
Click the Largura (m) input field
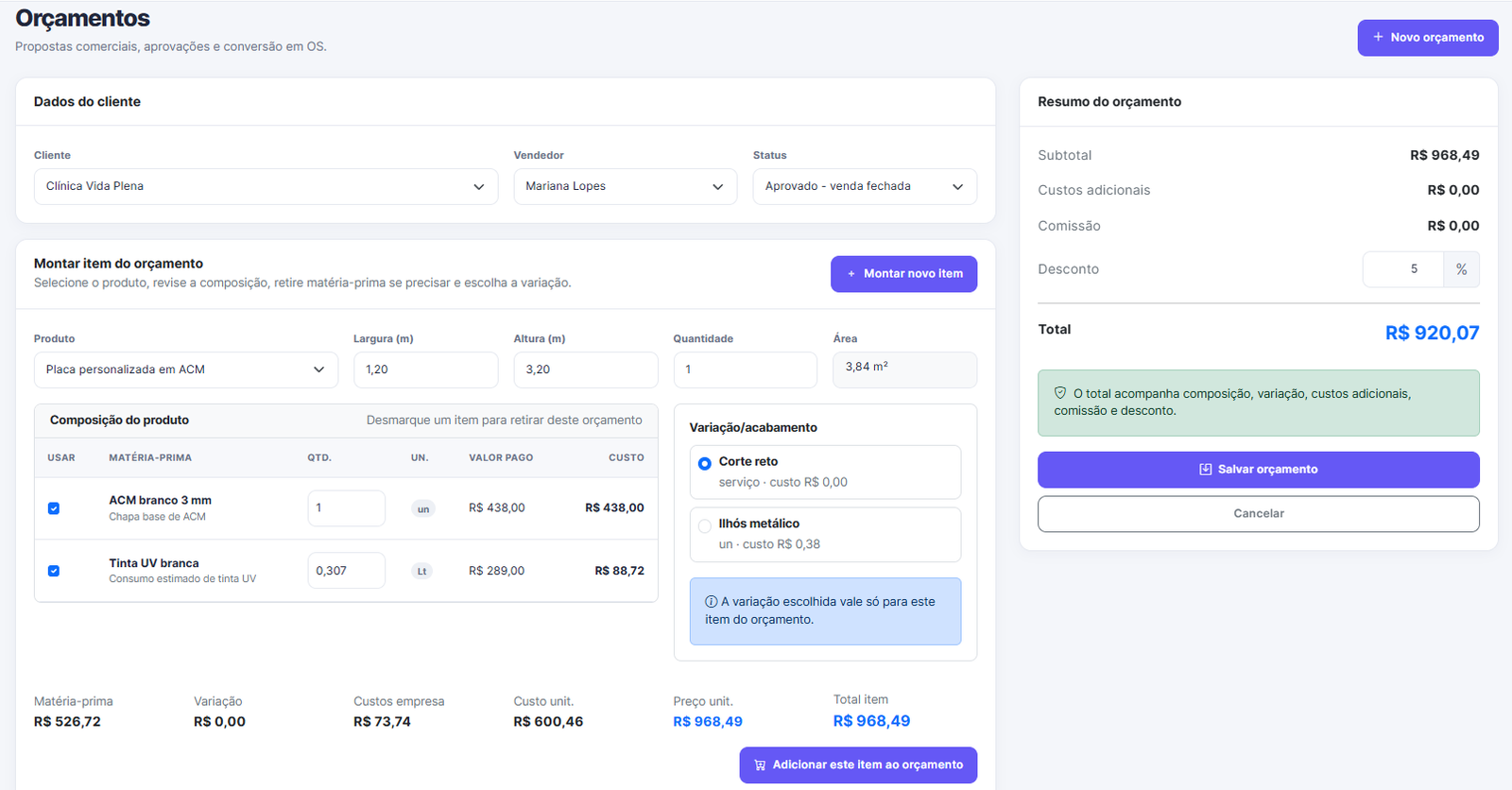[425, 370]
